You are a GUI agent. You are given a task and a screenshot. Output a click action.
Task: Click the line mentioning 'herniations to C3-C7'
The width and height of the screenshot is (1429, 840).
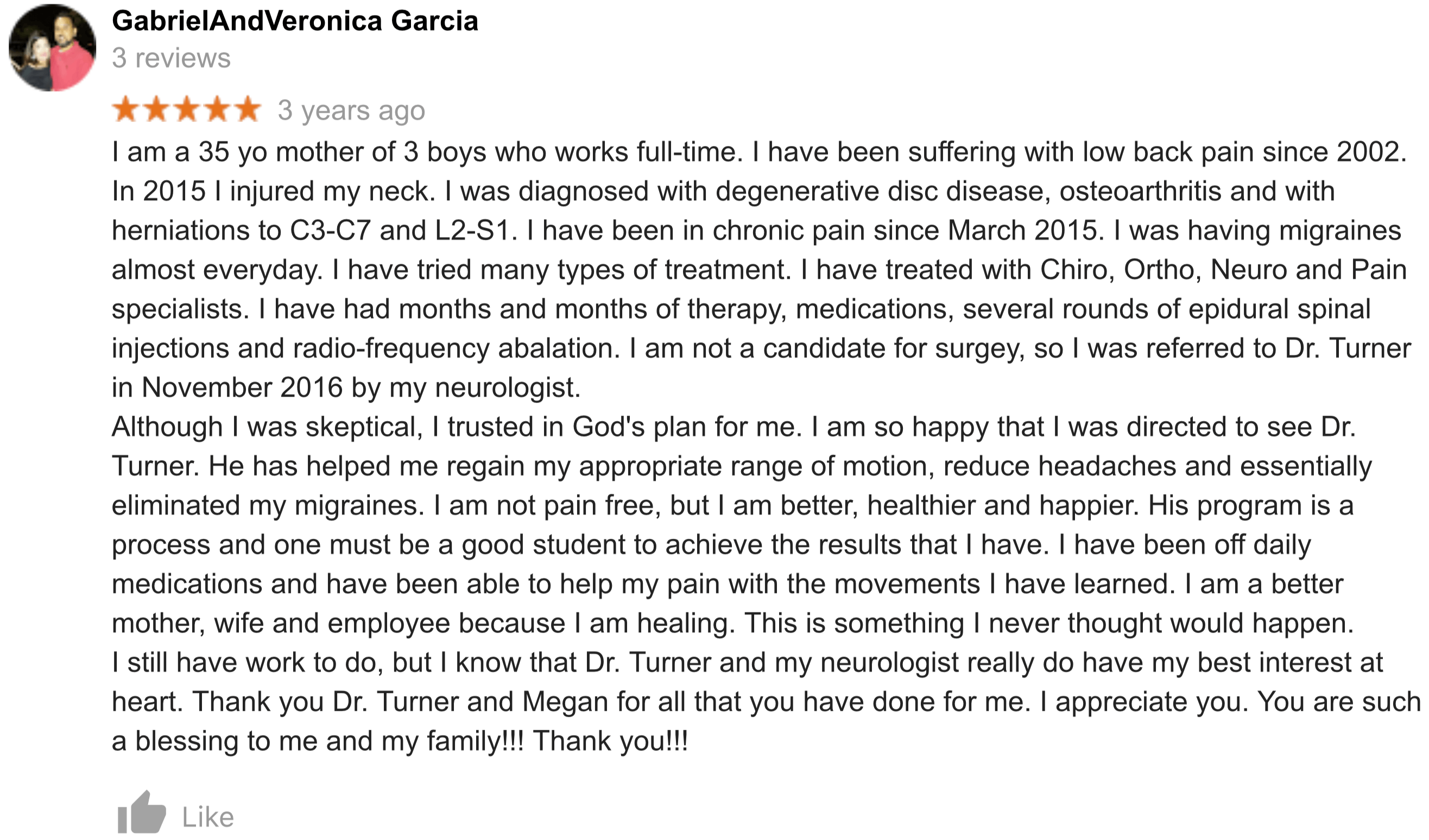pos(756,231)
